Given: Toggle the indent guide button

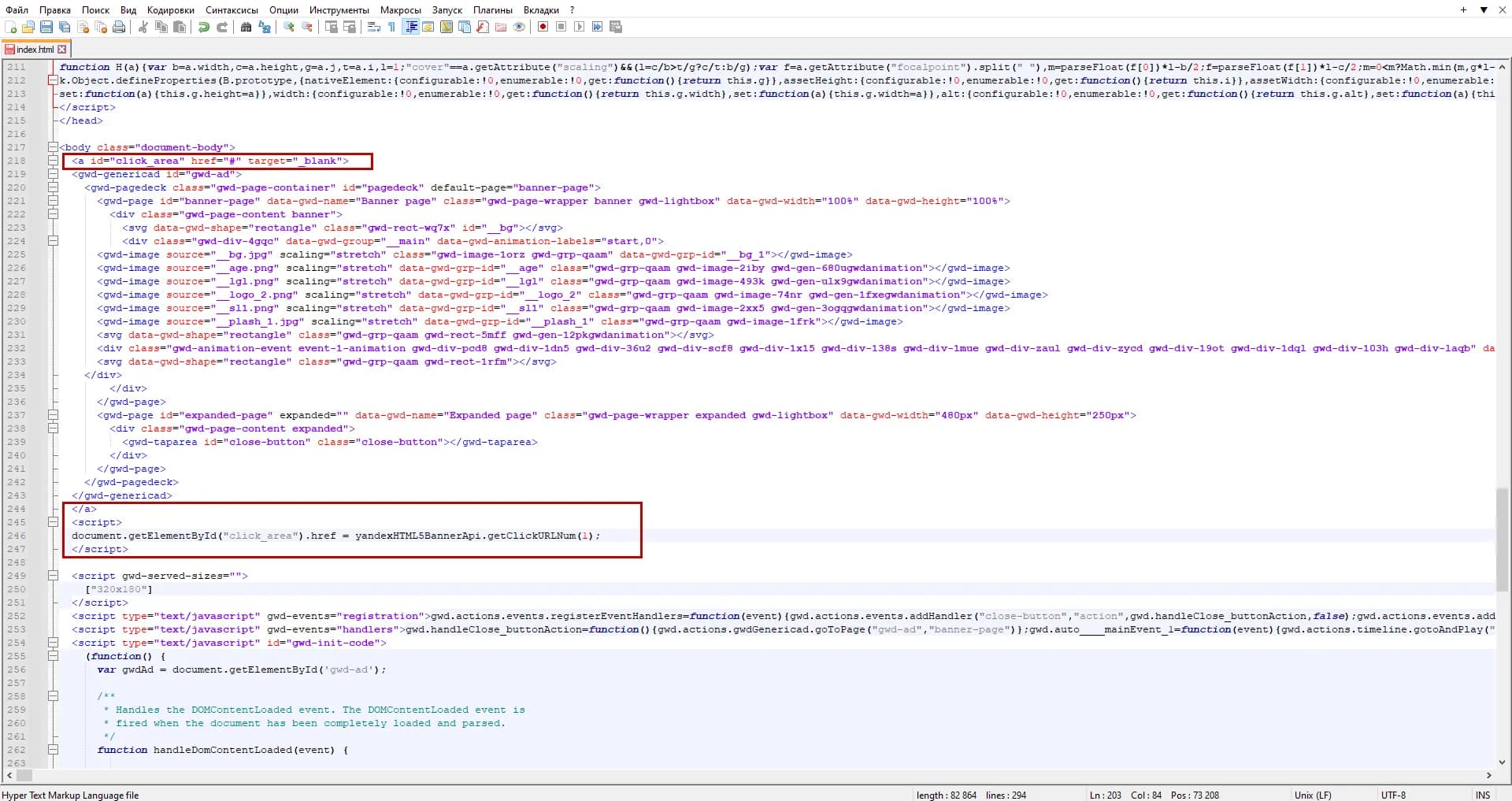Looking at the screenshot, I should [410, 28].
